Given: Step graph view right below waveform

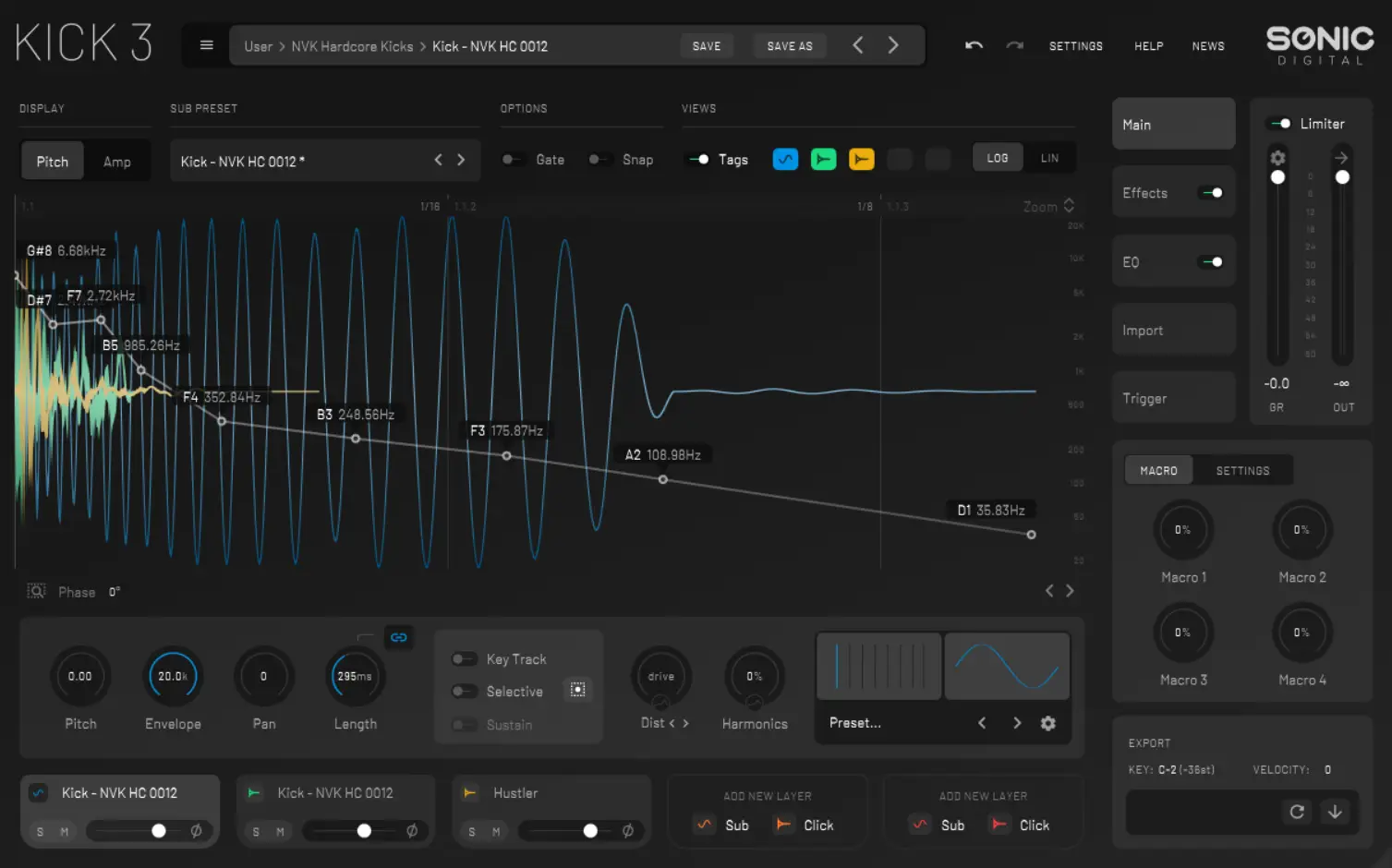Looking at the screenshot, I should [x=1070, y=590].
